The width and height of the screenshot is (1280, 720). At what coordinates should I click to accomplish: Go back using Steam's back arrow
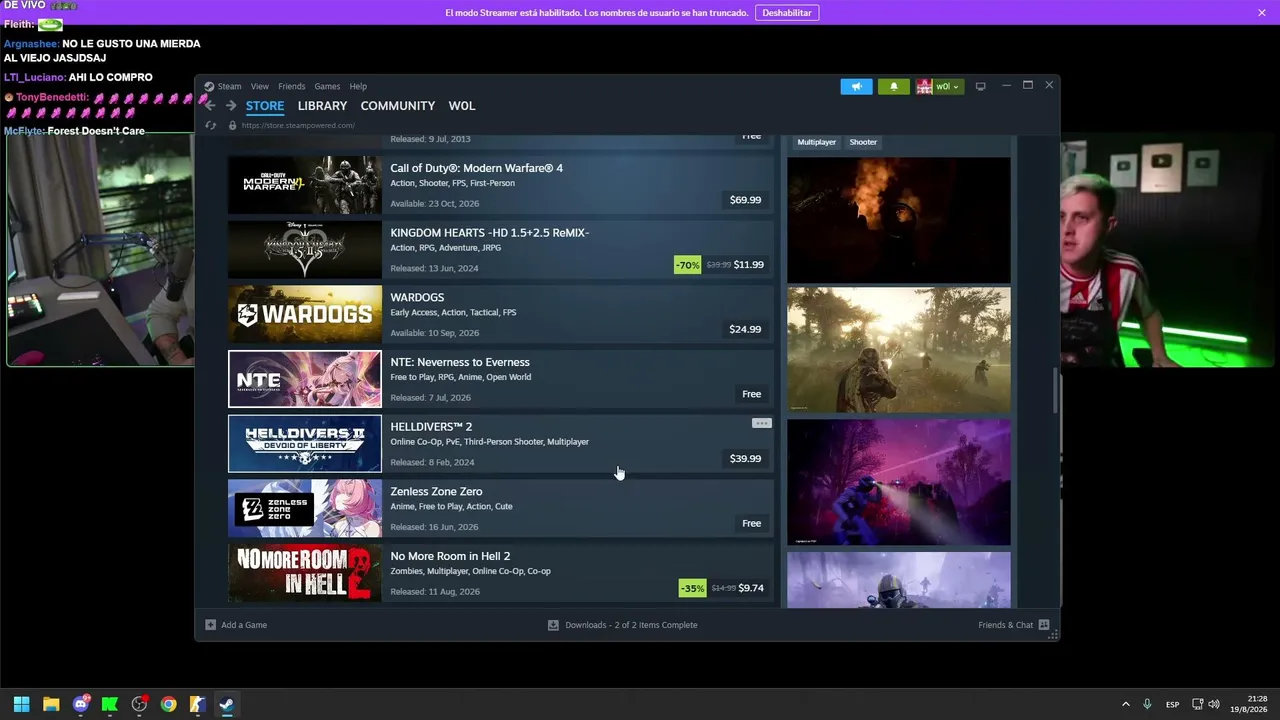coord(210,106)
